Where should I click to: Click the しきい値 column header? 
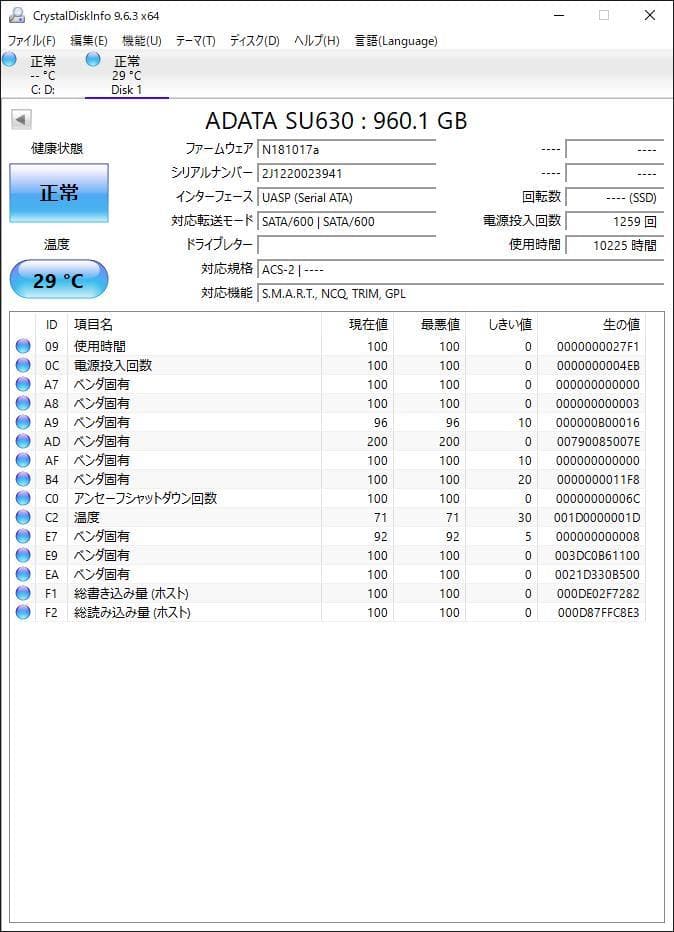pos(501,325)
